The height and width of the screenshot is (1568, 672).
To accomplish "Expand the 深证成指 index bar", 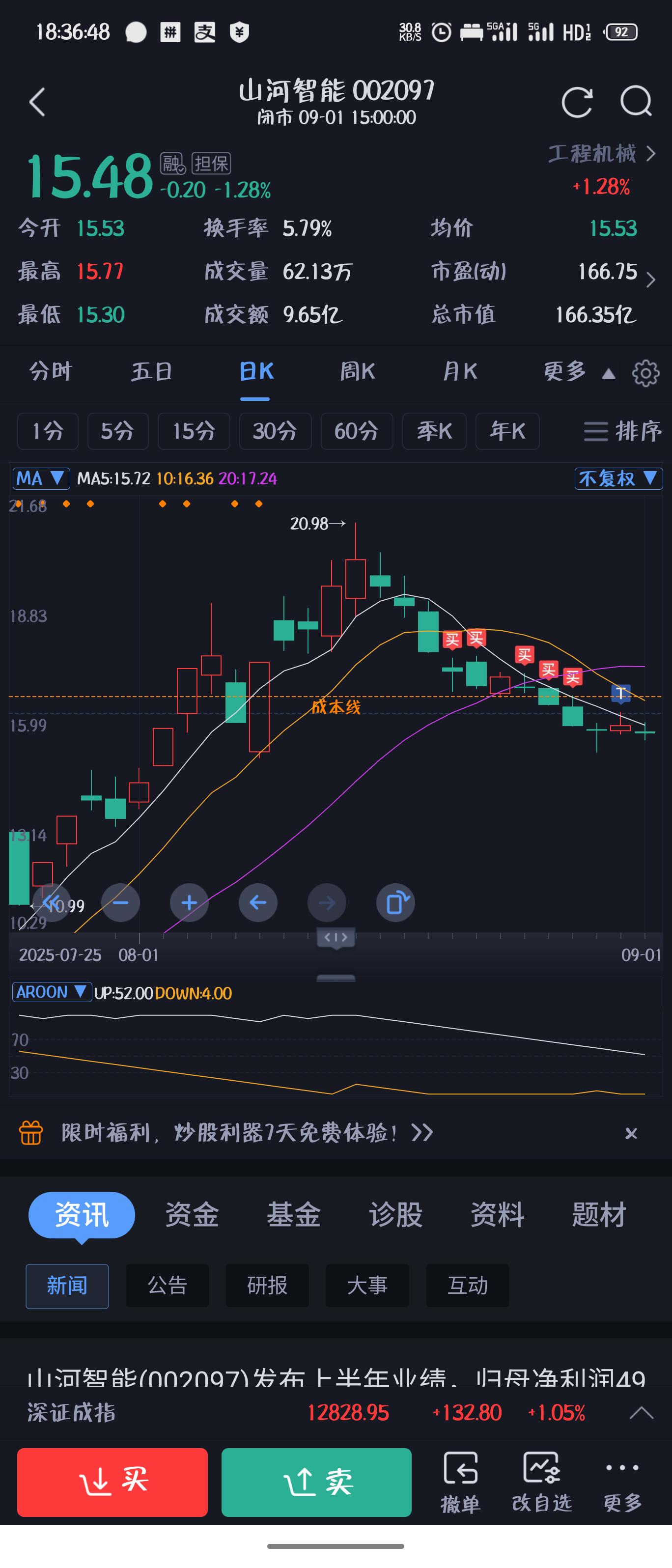I will [x=641, y=1412].
